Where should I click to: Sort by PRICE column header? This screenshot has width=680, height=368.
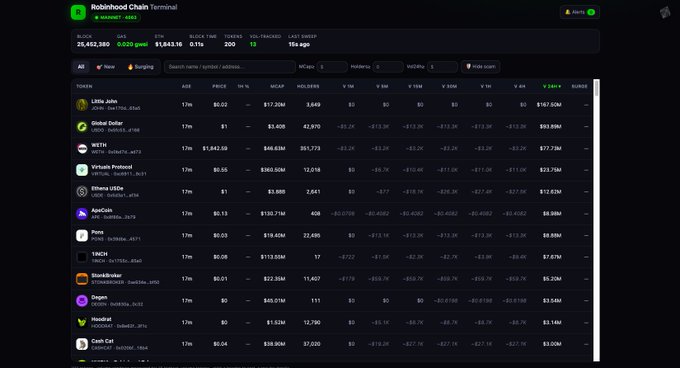[219, 86]
